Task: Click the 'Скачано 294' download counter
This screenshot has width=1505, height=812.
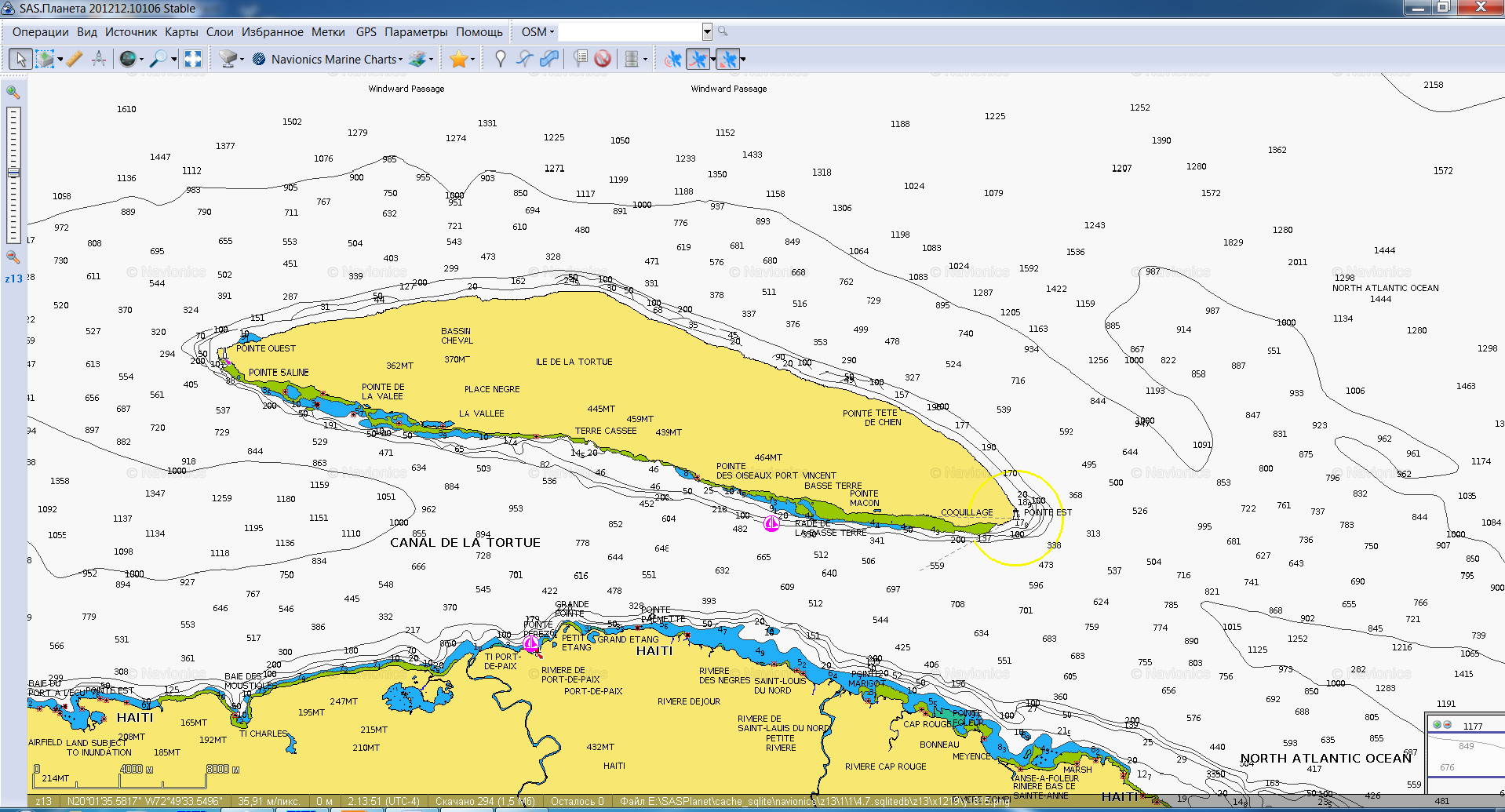Action: (485, 801)
